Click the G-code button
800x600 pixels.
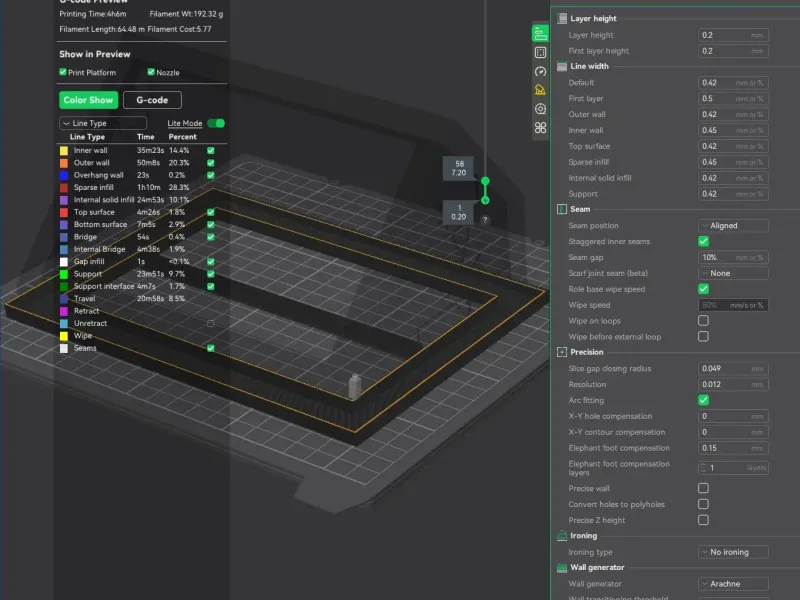pos(152,100)
